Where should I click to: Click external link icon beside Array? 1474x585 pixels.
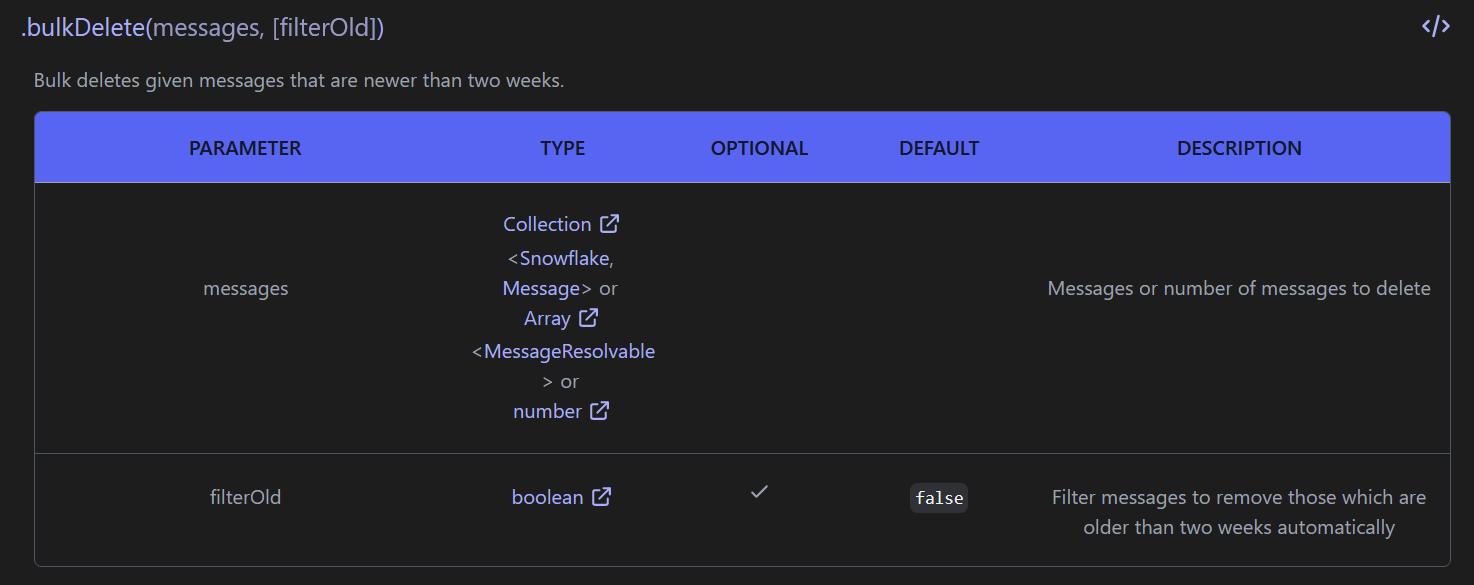[589, 318]
